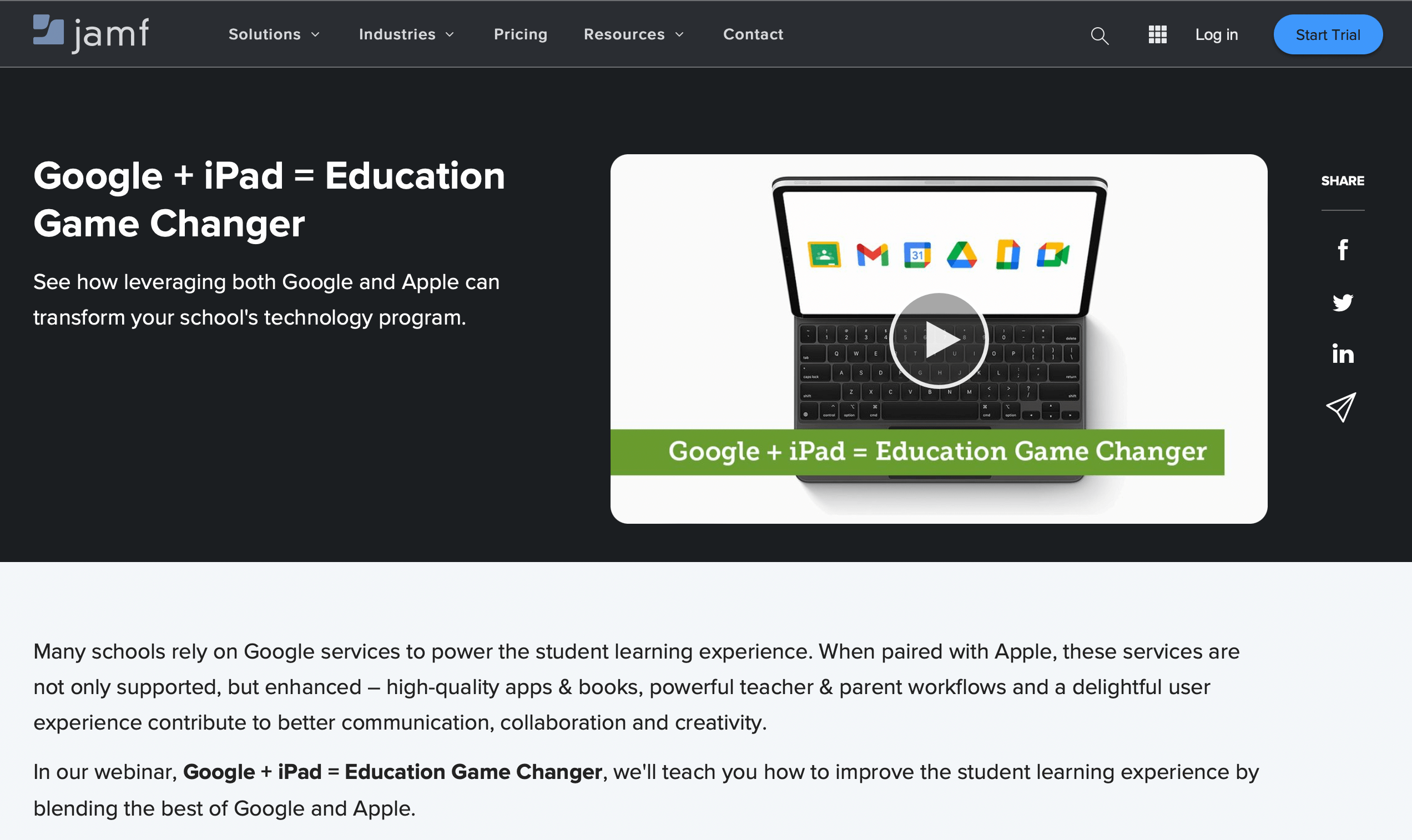This screenshot has height=840, width=1412.
Task: Expand the Resources dropdown menu
Action: click(633, 34)
